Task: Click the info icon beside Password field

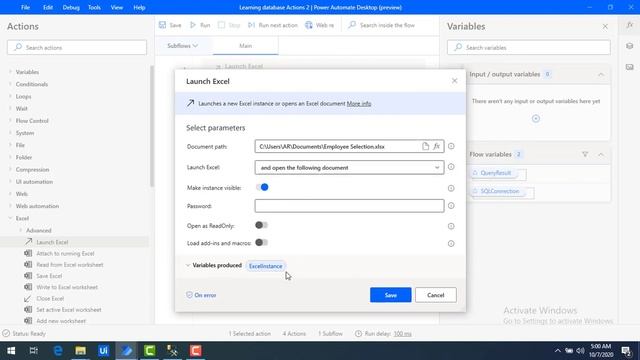Action: click(451, 206)
